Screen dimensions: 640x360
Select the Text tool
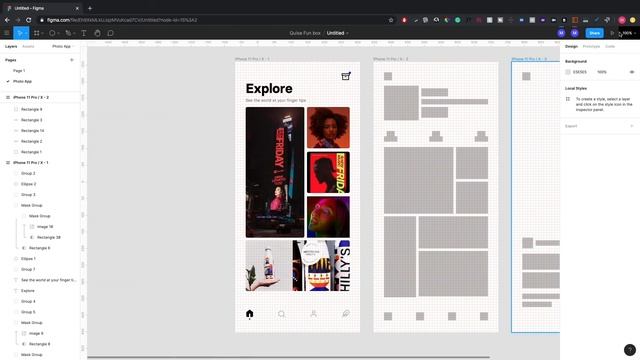84,33
